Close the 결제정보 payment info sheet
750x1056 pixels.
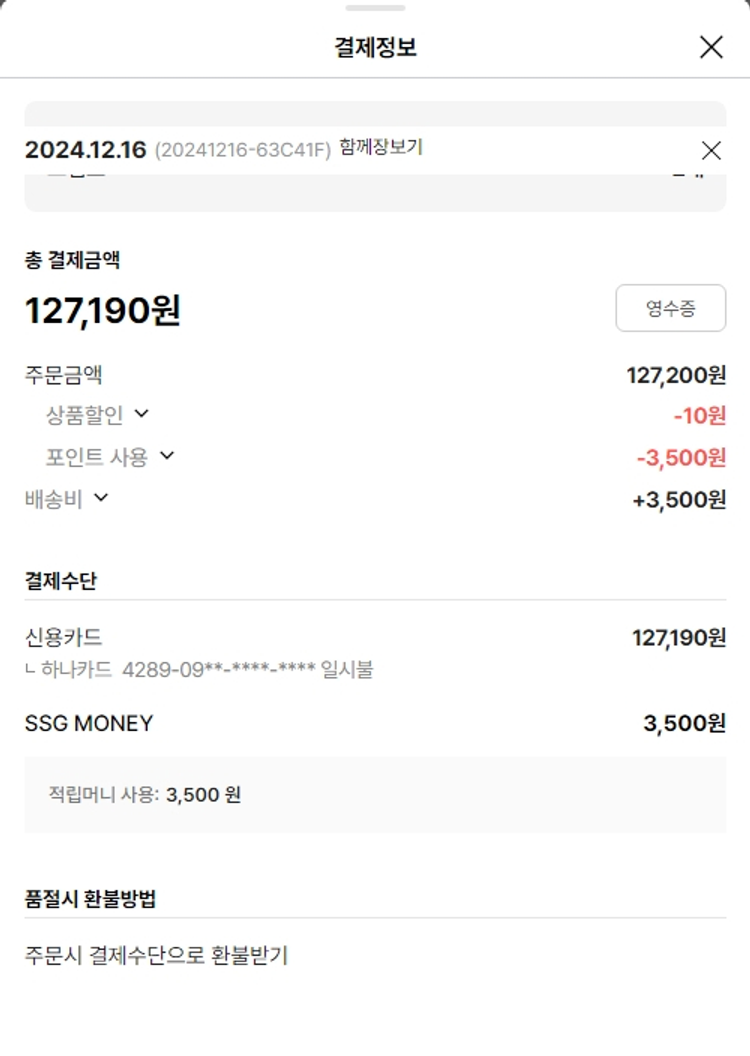click(x=711, y=47)
